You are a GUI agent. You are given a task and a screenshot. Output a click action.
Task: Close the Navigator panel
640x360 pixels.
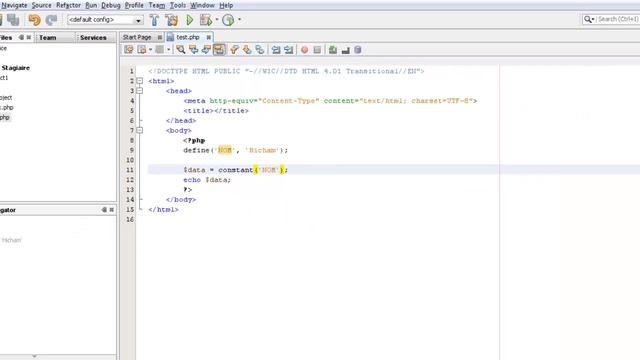(x=111, y=210)
